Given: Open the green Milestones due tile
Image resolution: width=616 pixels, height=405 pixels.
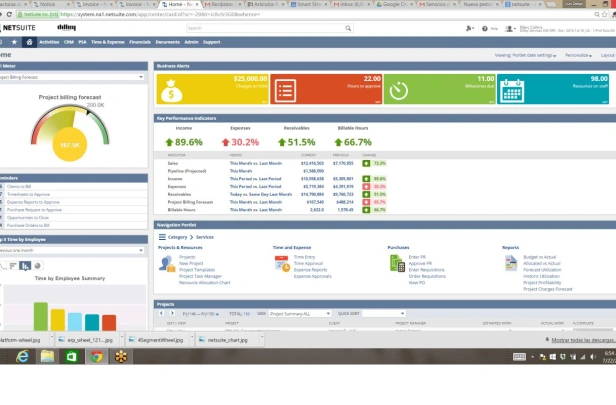Looking at the screenshot, I should coord(439,89).
